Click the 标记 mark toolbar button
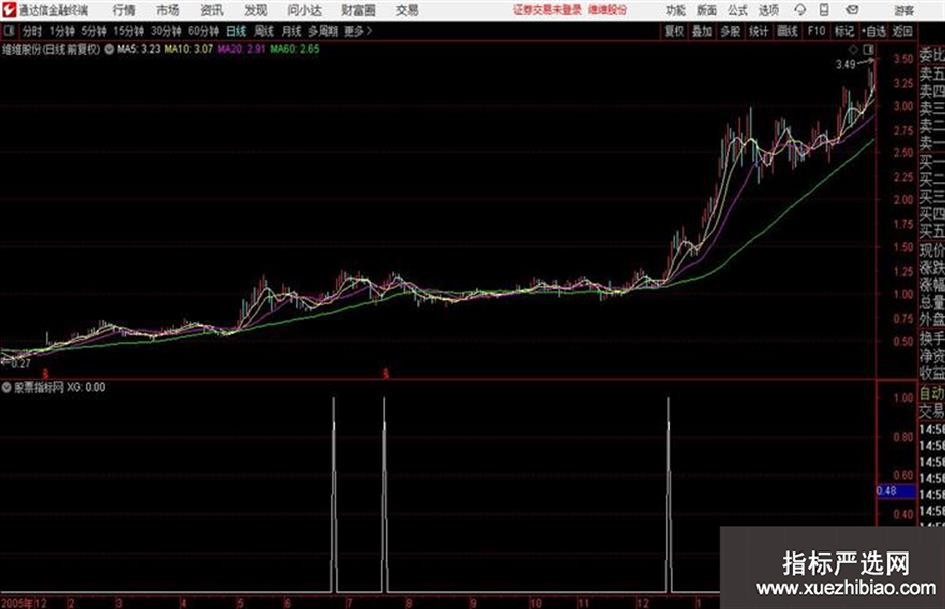Image resolution: width=945 pixels, height=609 pixels. (844, 31)
